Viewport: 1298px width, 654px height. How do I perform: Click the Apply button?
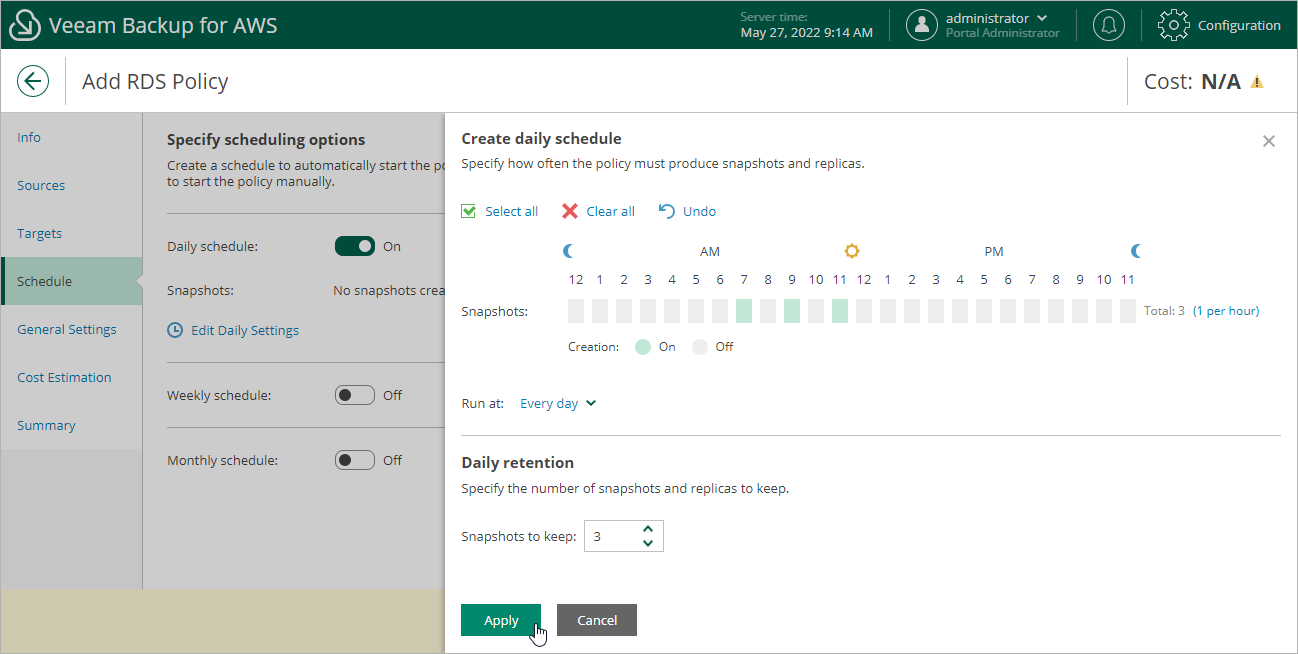coord(500,620)
